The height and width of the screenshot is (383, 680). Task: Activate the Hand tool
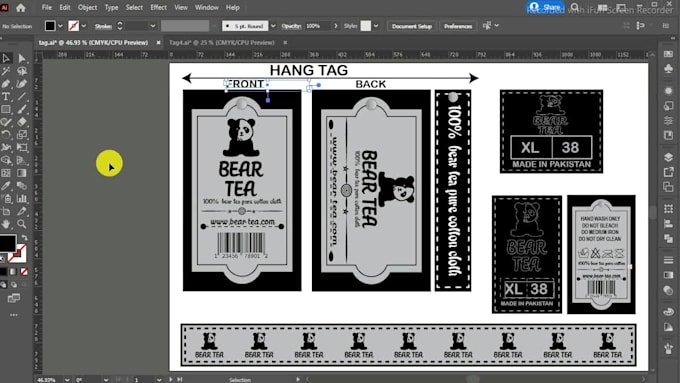pos(6,224)
